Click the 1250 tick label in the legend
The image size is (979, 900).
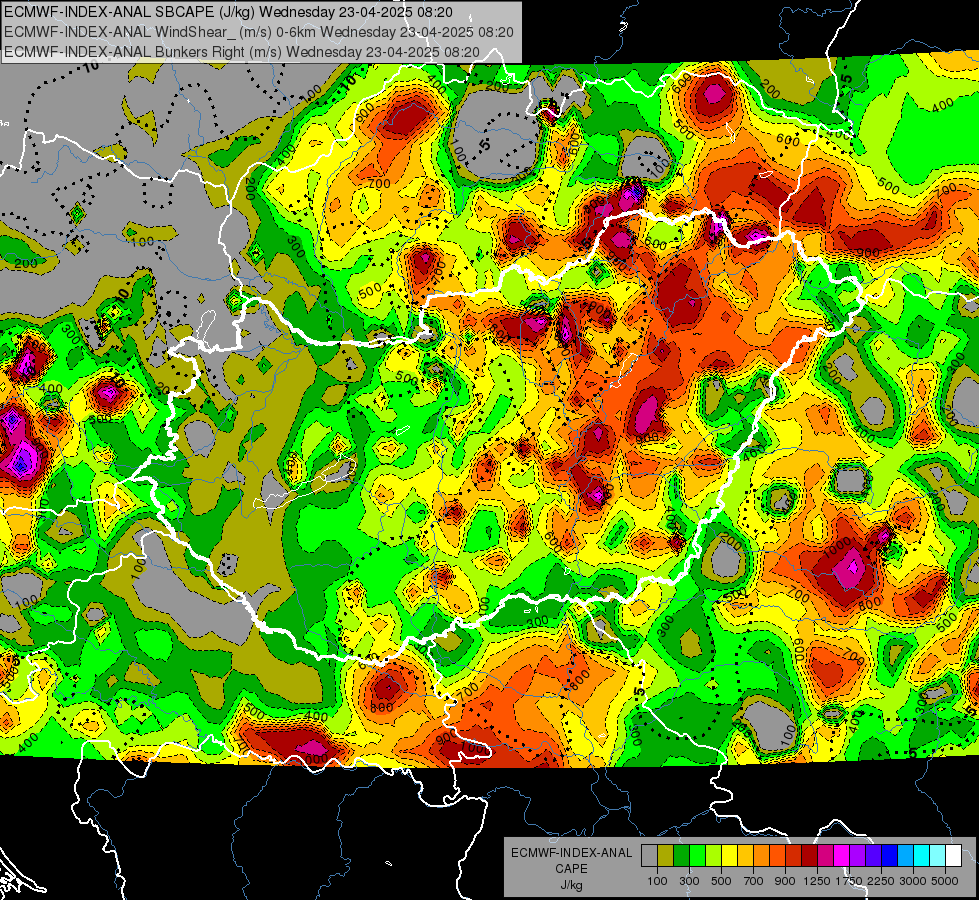(817, 881)
